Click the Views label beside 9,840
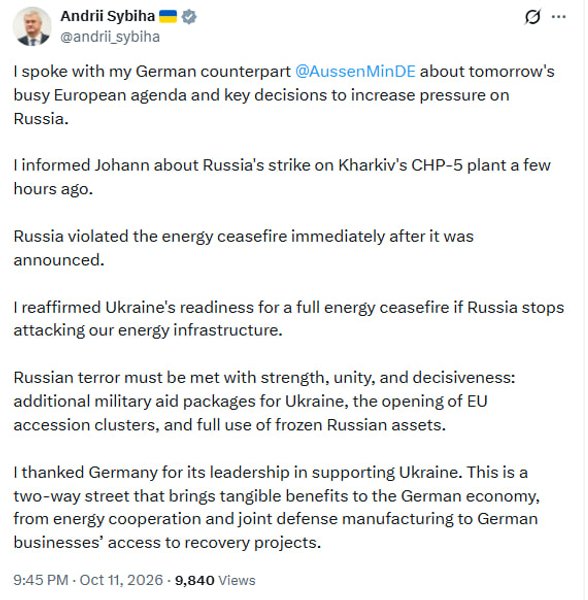 [x=237, y=580]
